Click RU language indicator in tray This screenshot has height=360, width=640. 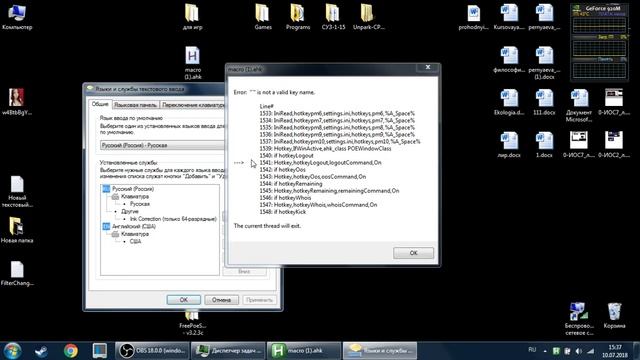[x=532, y=350]
